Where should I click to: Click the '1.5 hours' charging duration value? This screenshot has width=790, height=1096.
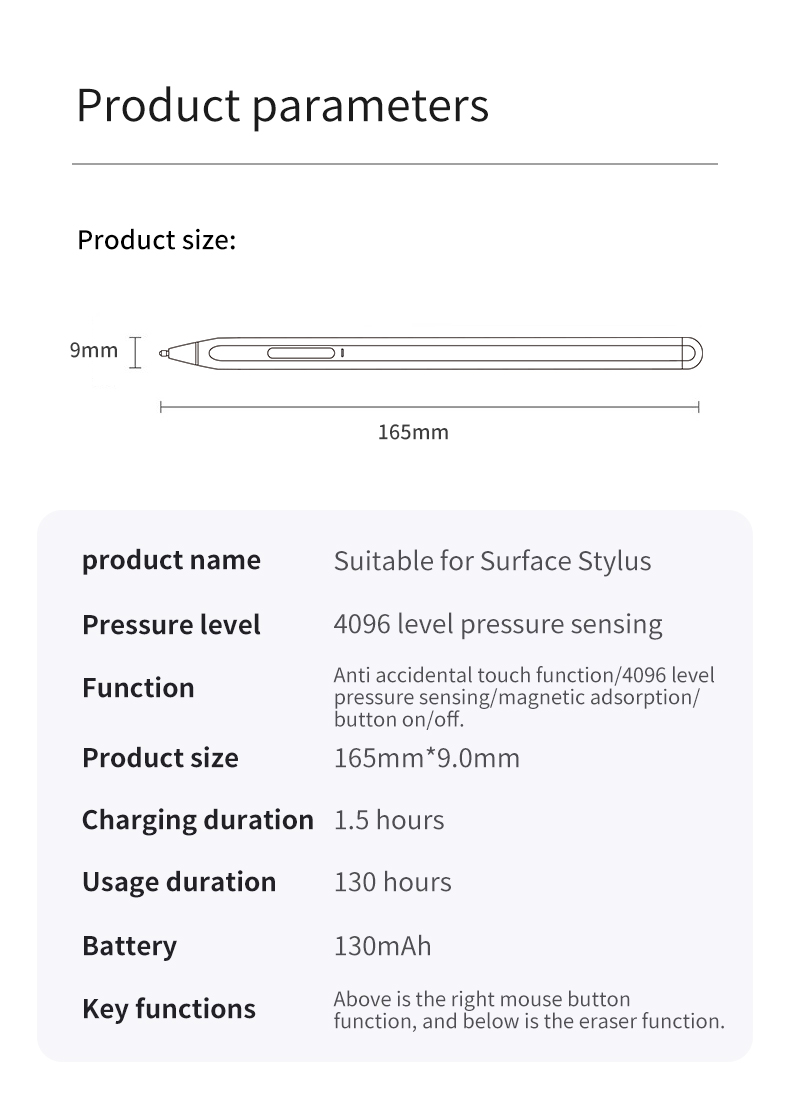(389, 820)
